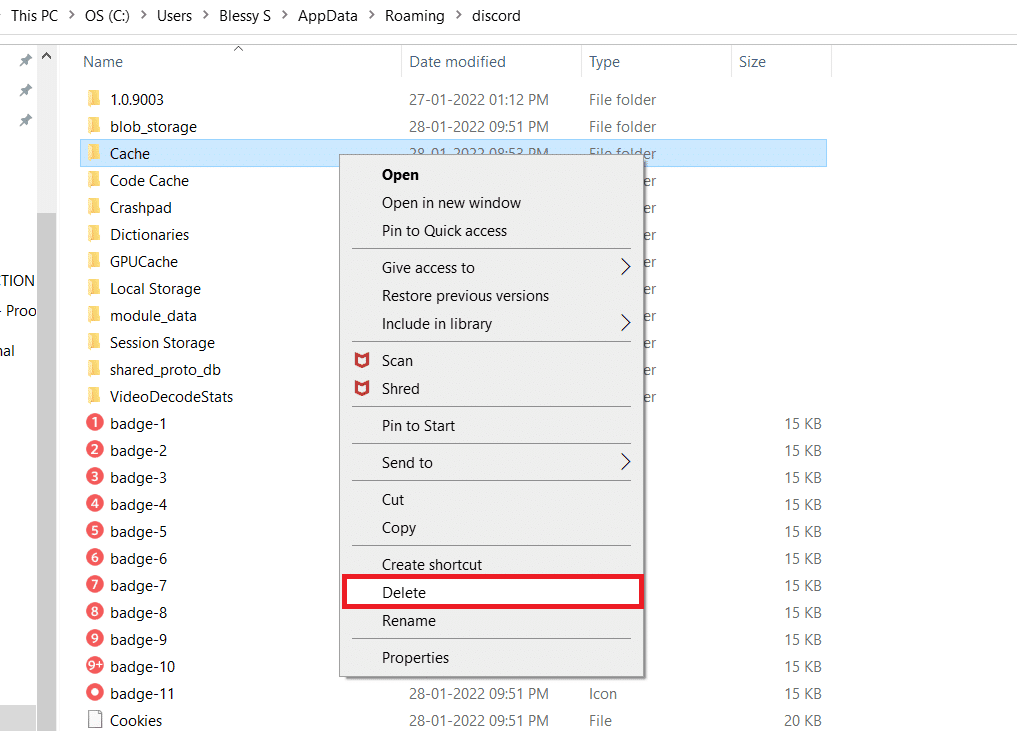Select the badge-10 icon with 9+ symbol
The width and height of the screenshot is (1017, 731).
pos(95,667)
